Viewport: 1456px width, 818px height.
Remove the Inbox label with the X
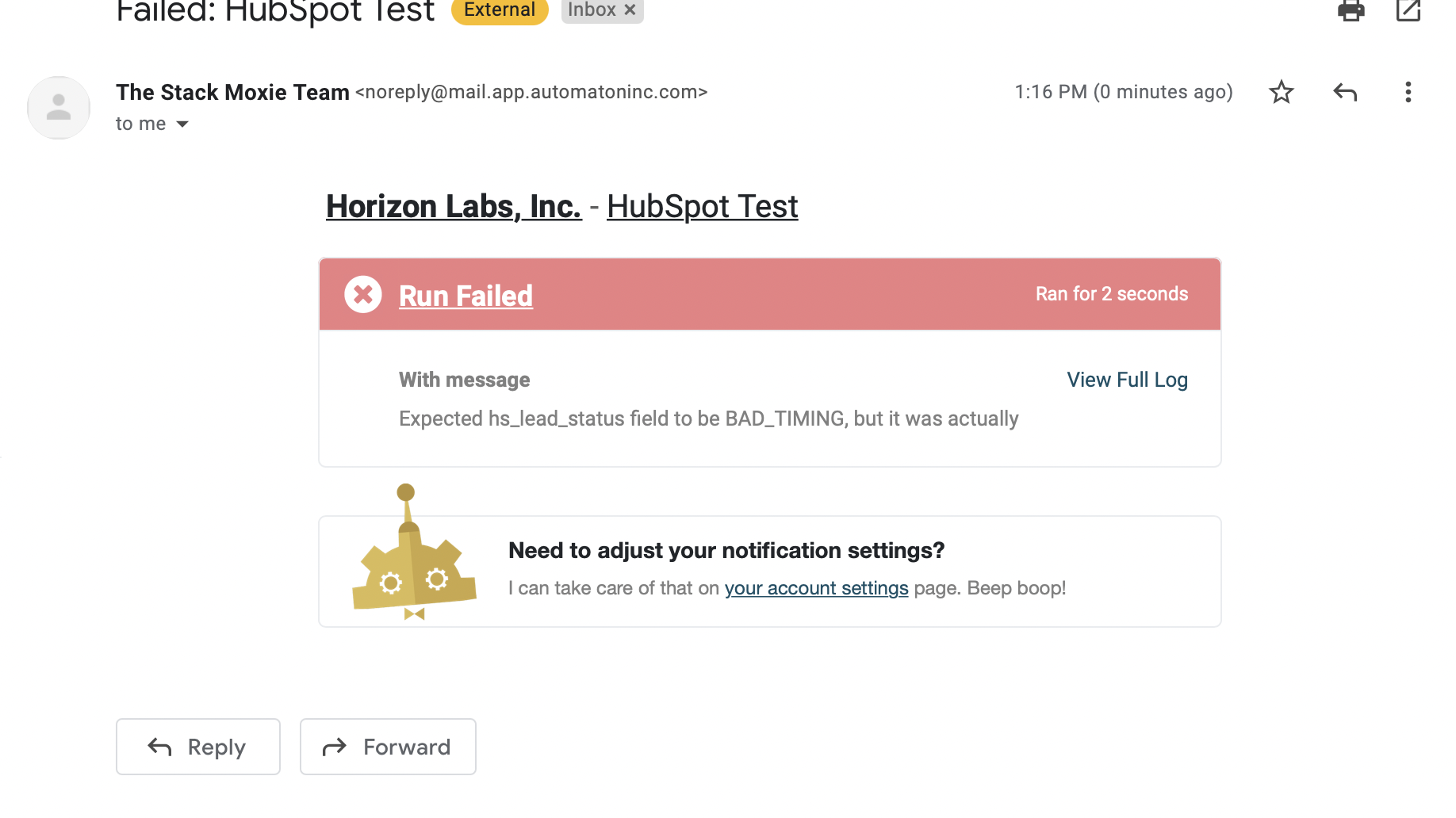click(630, 10)
